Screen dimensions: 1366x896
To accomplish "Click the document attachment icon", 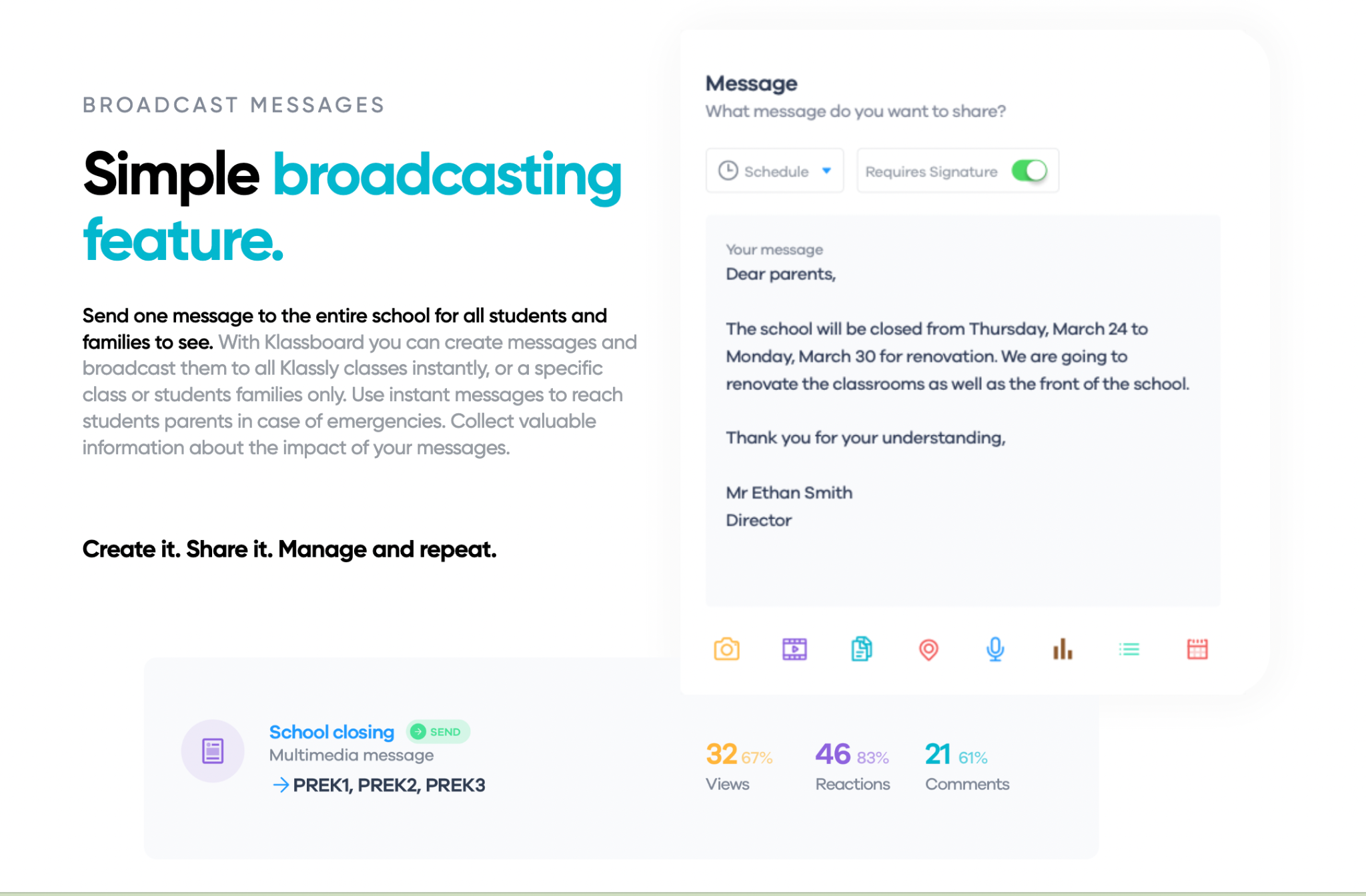I will 861,649.
